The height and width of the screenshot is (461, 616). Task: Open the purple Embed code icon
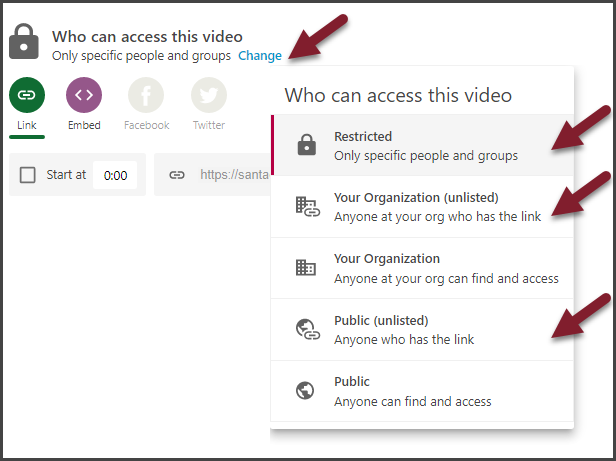tap(84, 95)
